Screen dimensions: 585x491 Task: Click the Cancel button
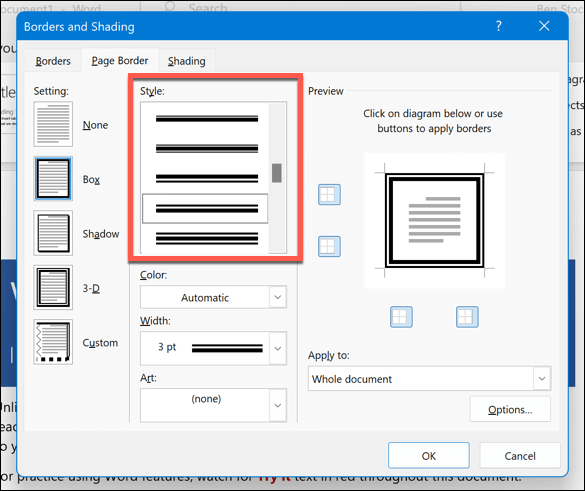[x=520, y=456]
